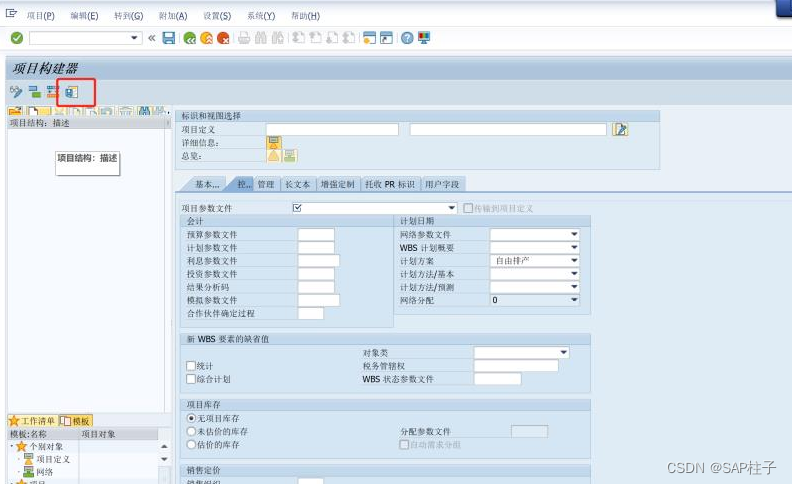Click the Print icon
Image resolution: width=792 pixels, height=484 pixels.
click(x=244, y=38)
